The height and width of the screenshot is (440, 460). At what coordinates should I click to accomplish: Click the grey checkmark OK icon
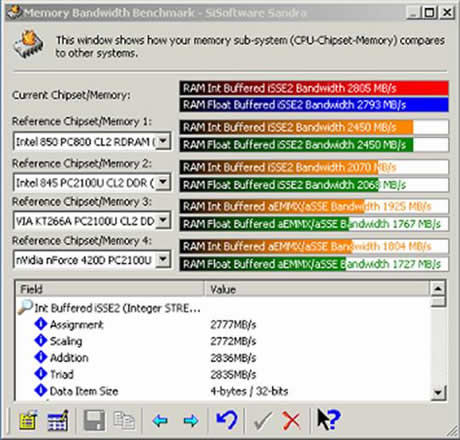coord(263,421)
